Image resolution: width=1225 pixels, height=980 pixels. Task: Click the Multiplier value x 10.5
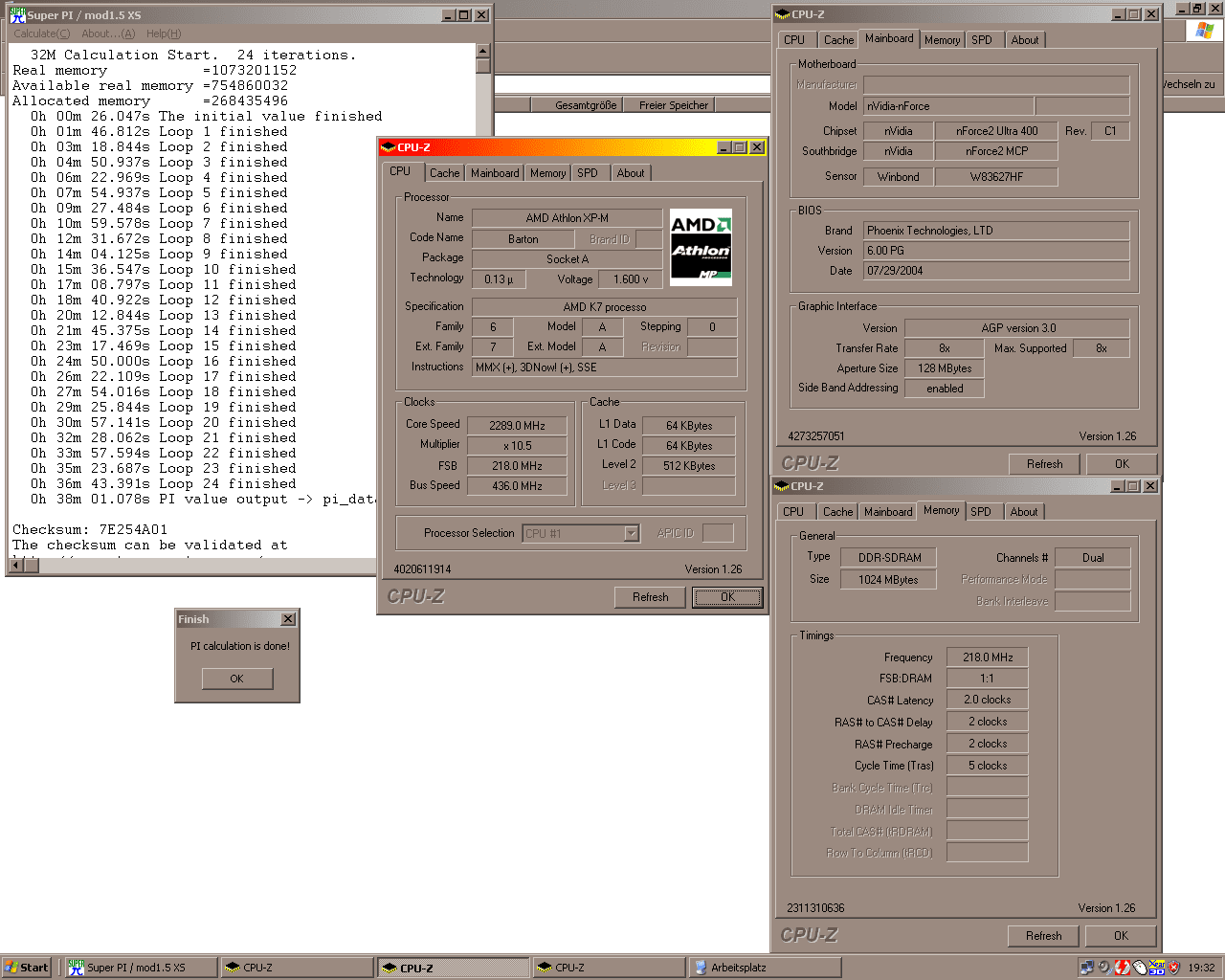pyautogui.click(x=518, y=446)
